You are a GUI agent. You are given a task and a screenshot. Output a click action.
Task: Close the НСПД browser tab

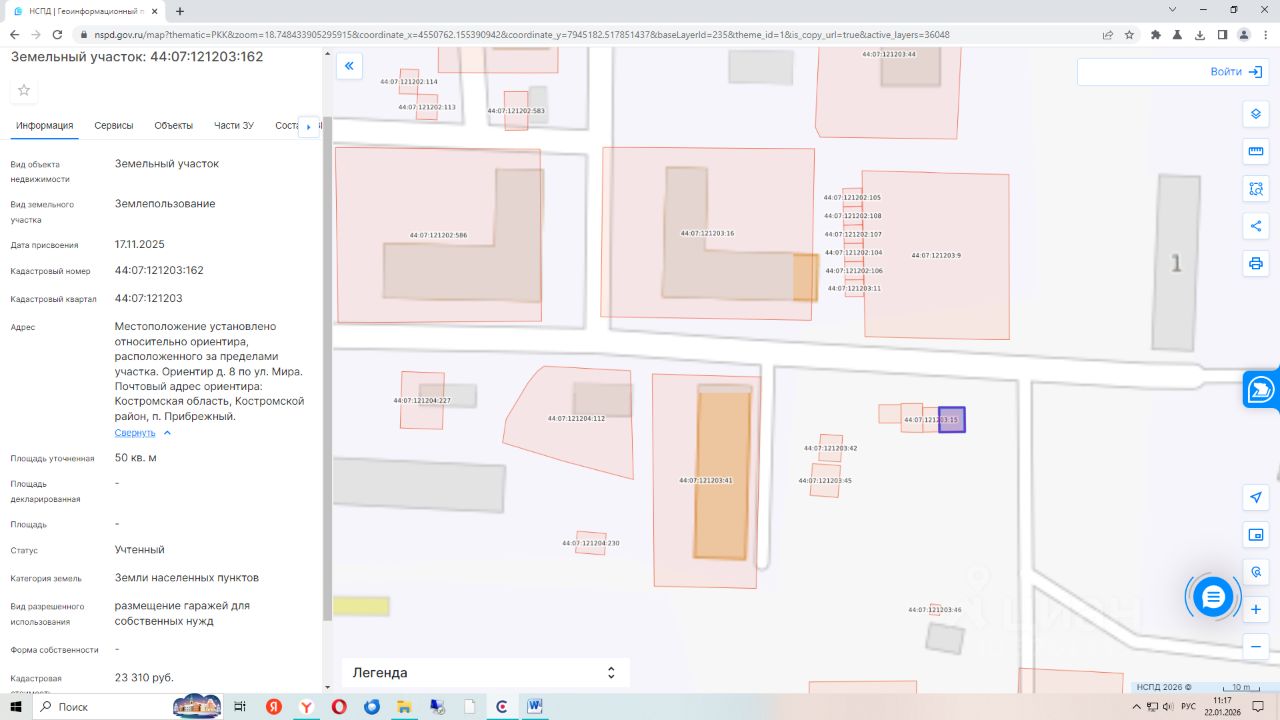click(x=156, y=11)
